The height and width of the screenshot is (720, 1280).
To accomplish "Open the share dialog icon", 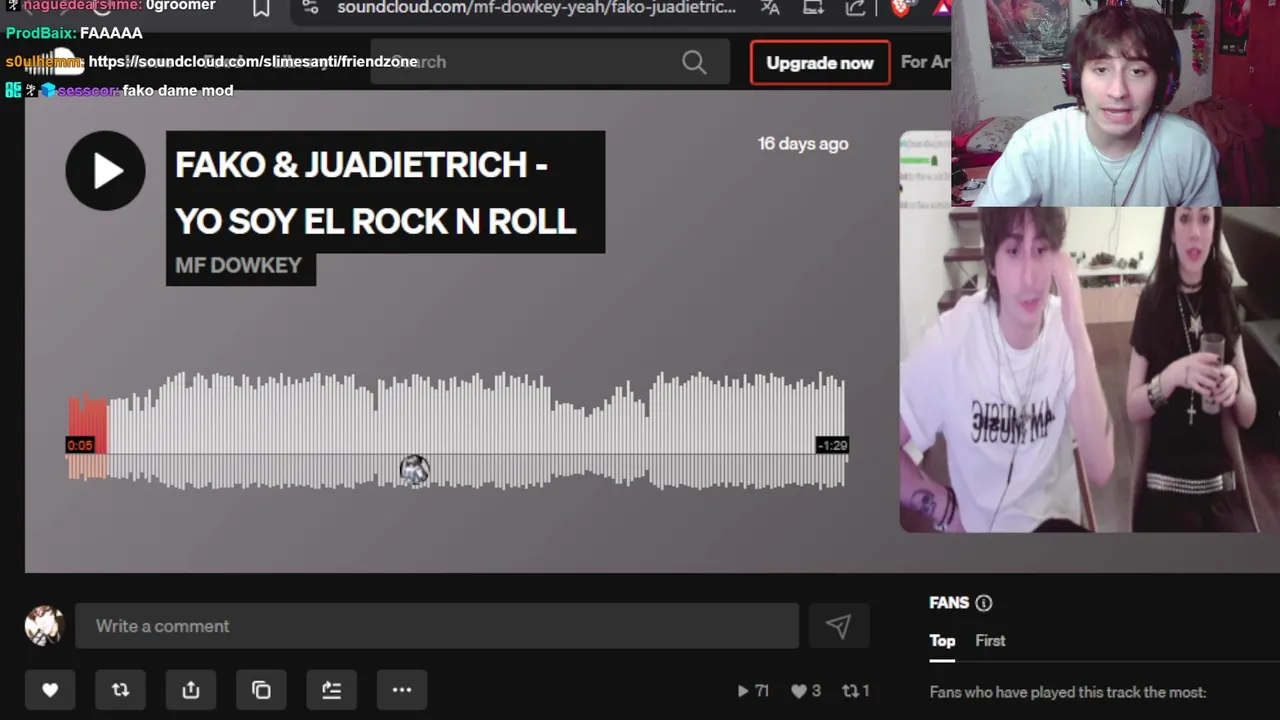I will [x=191, y=690].
